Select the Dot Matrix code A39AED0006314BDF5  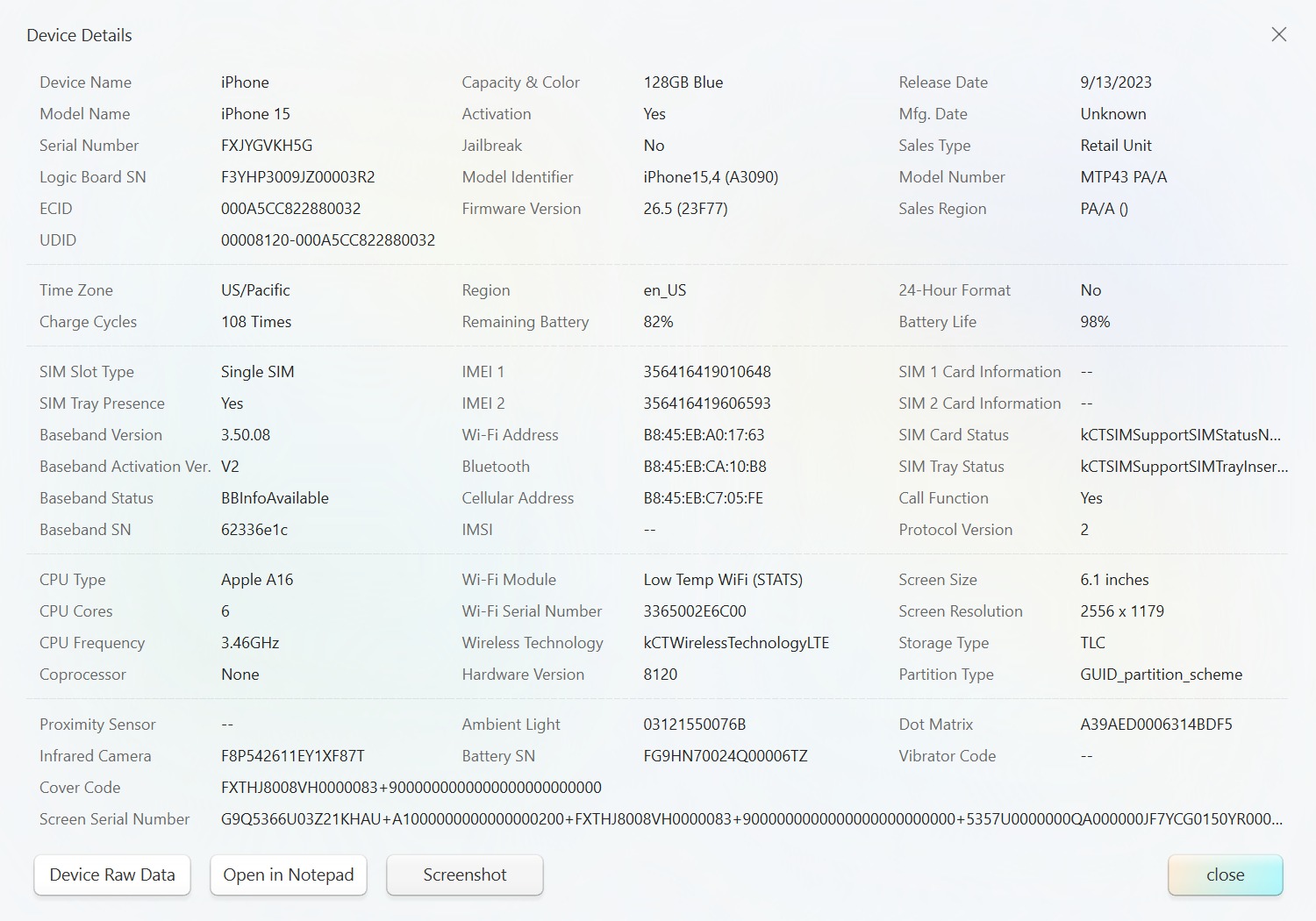pos(1156,725)
